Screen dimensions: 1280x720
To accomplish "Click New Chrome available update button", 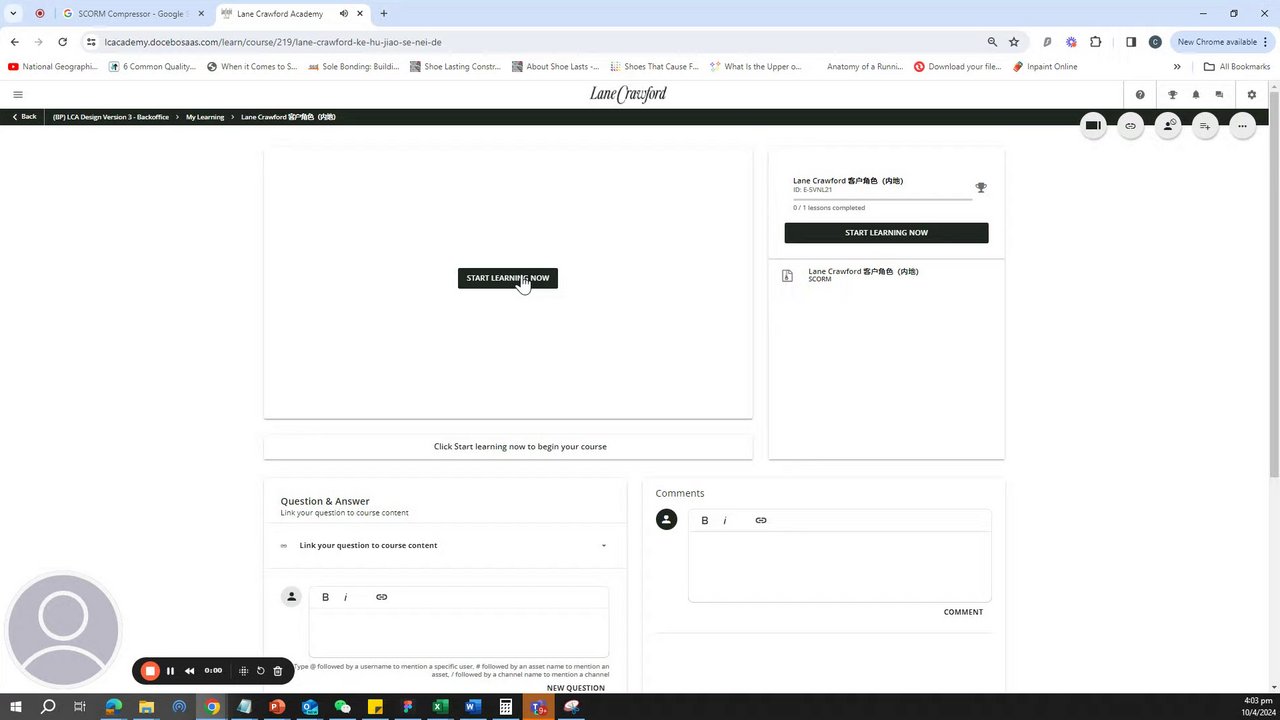I will coord(1222,42).
